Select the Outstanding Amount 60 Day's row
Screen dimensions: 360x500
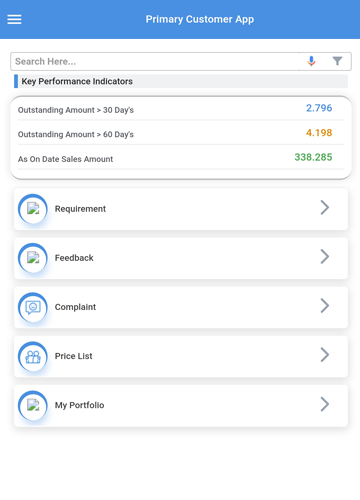pyautogui.click(x=181, y=133)
